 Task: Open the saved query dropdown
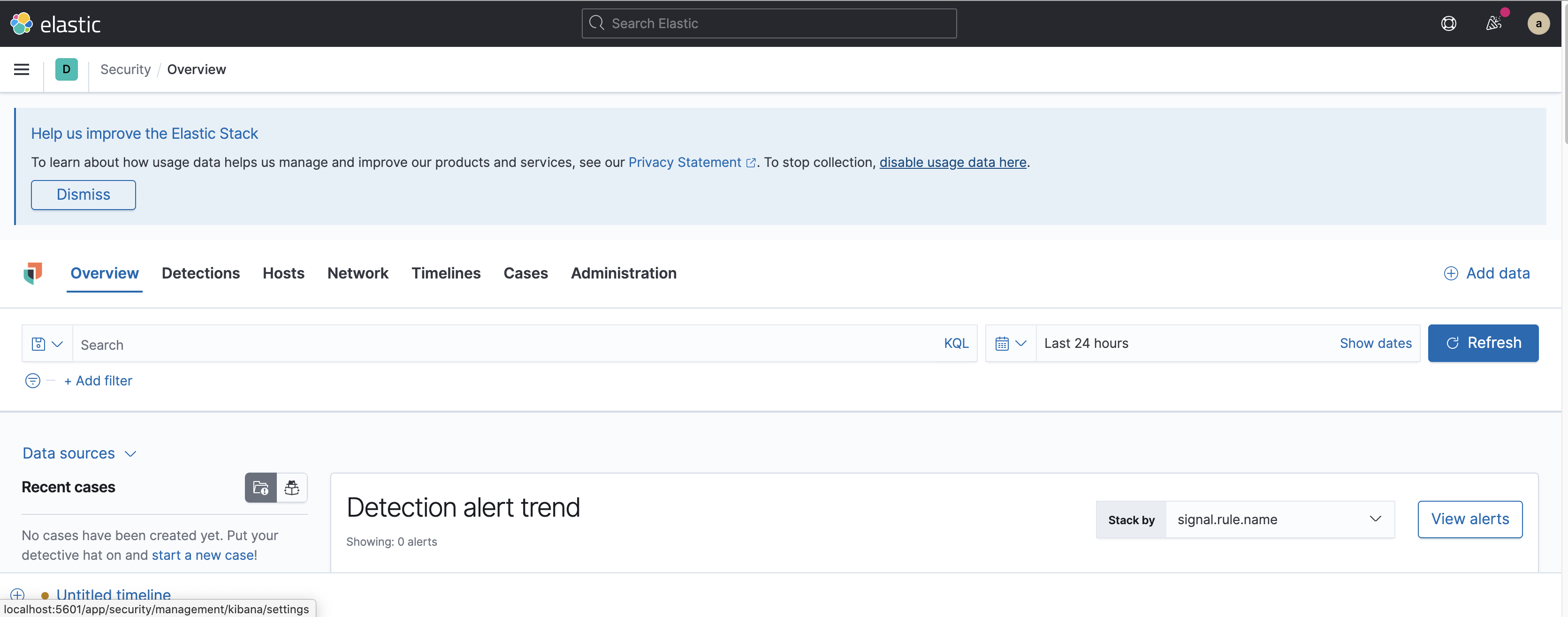[47, 344]
